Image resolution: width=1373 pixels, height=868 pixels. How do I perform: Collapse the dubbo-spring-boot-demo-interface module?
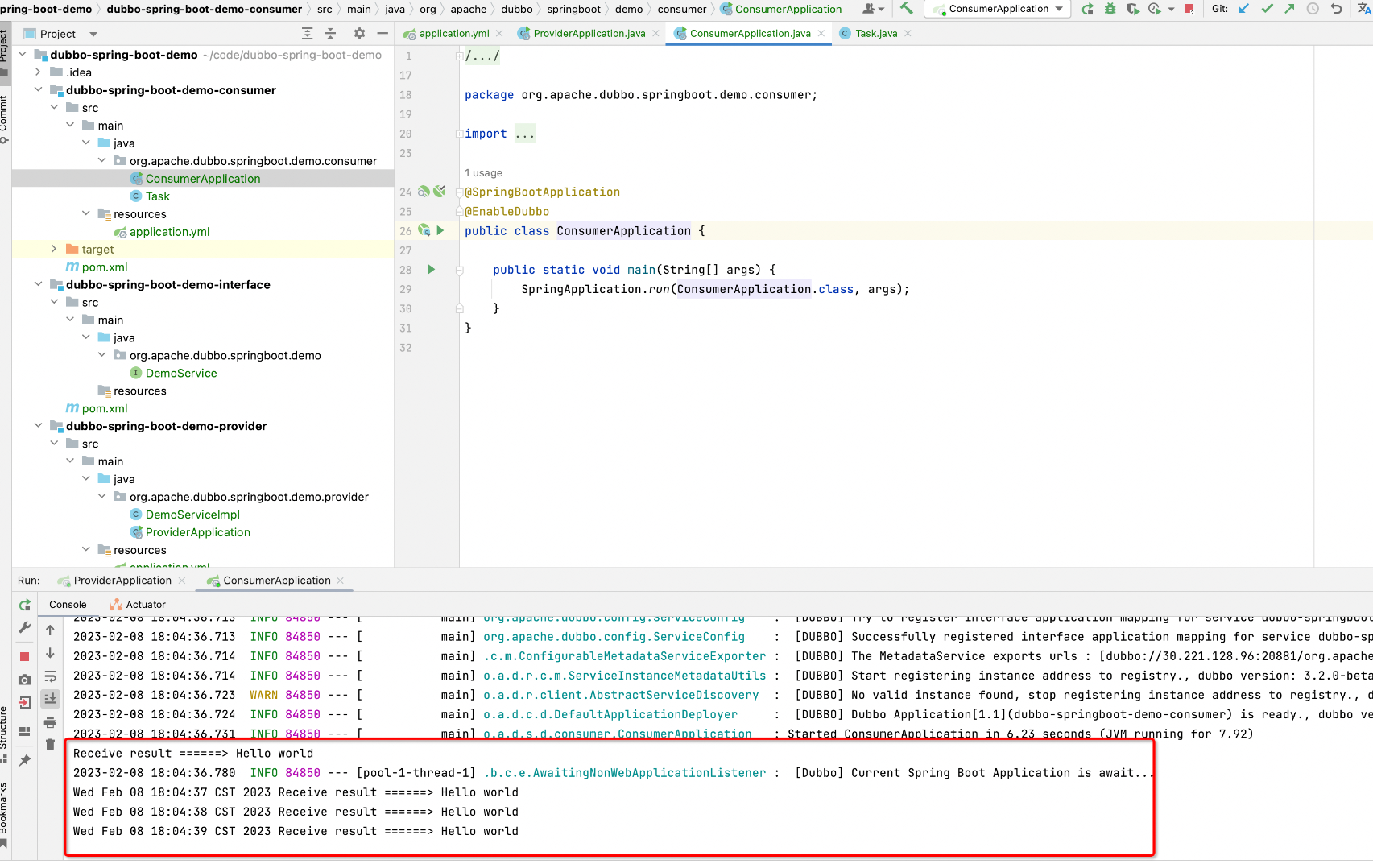pyautogui.click(x=38, y=285)
